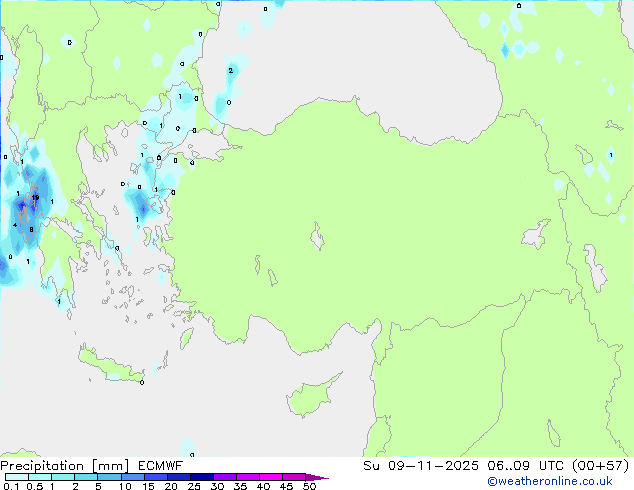This screenshot has height=490, width=634.
Task: Pick the 40–45 mm magenta legend swatch
Action: [271, 477]
